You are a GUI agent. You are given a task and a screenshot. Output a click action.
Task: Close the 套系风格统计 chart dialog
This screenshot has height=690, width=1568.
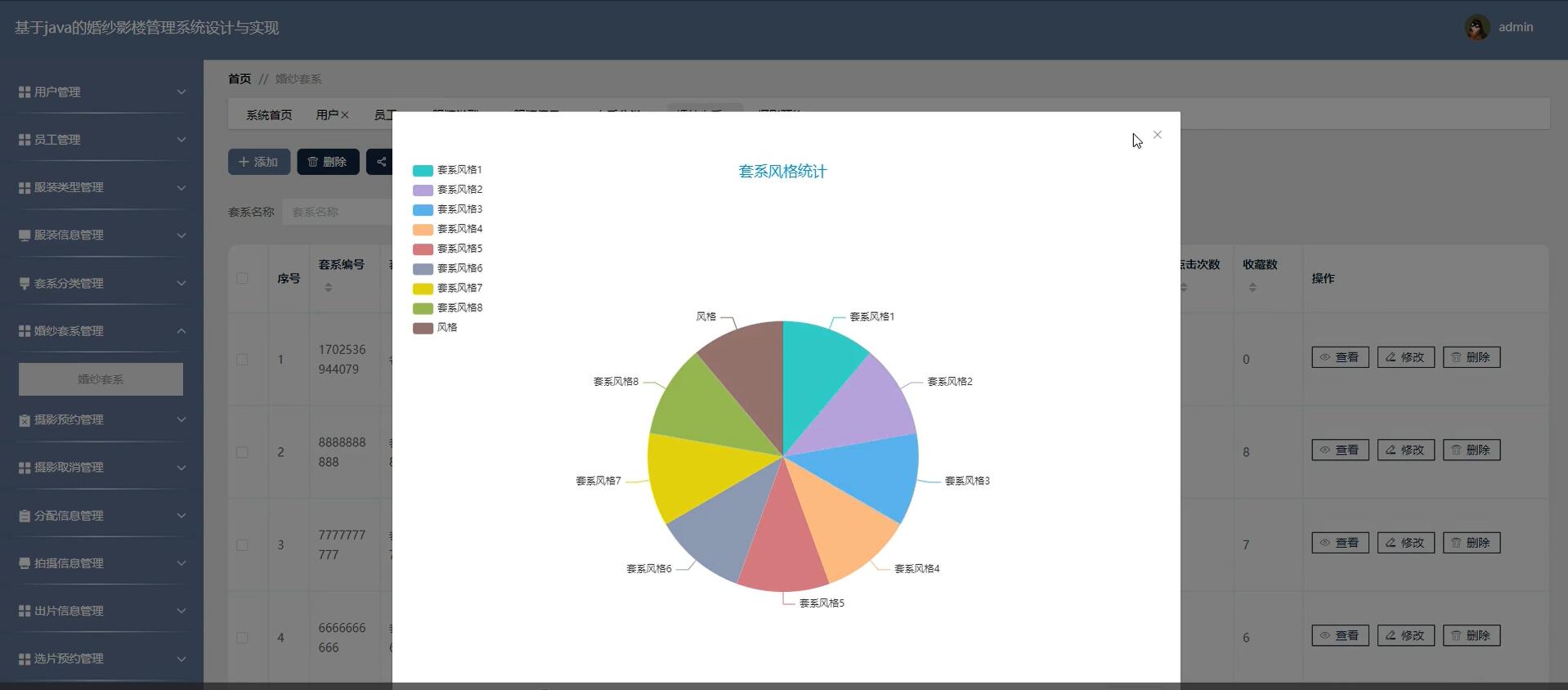point(1158,135)
